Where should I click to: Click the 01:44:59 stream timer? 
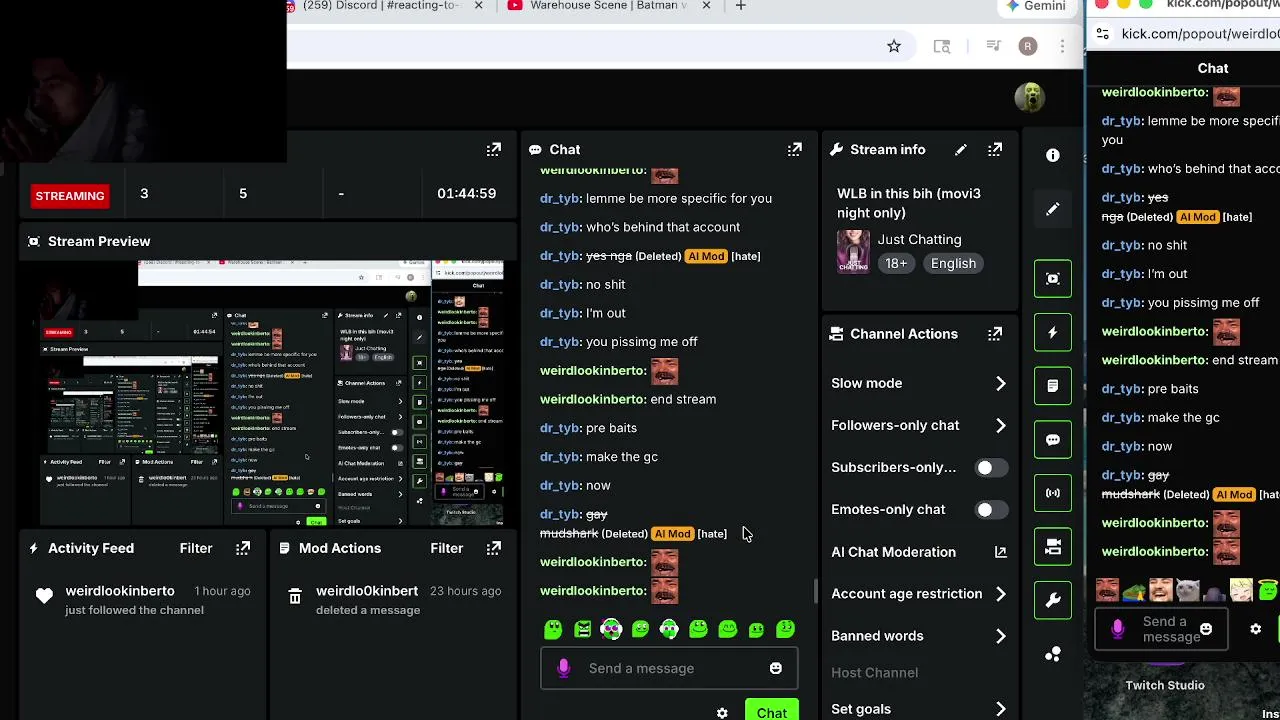(466, 193)
